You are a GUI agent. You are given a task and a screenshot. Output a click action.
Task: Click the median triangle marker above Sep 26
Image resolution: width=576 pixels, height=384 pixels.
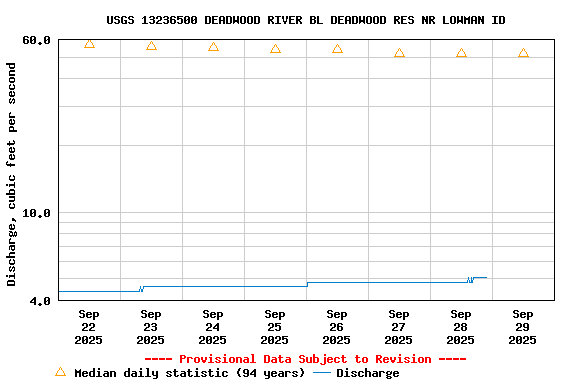[x=337, y=49]
